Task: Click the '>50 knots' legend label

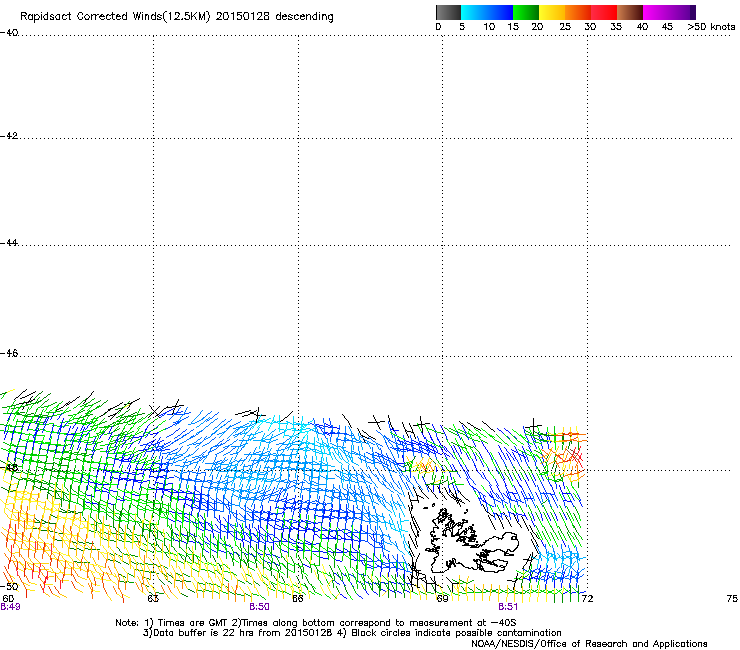Action: point(711,27)
